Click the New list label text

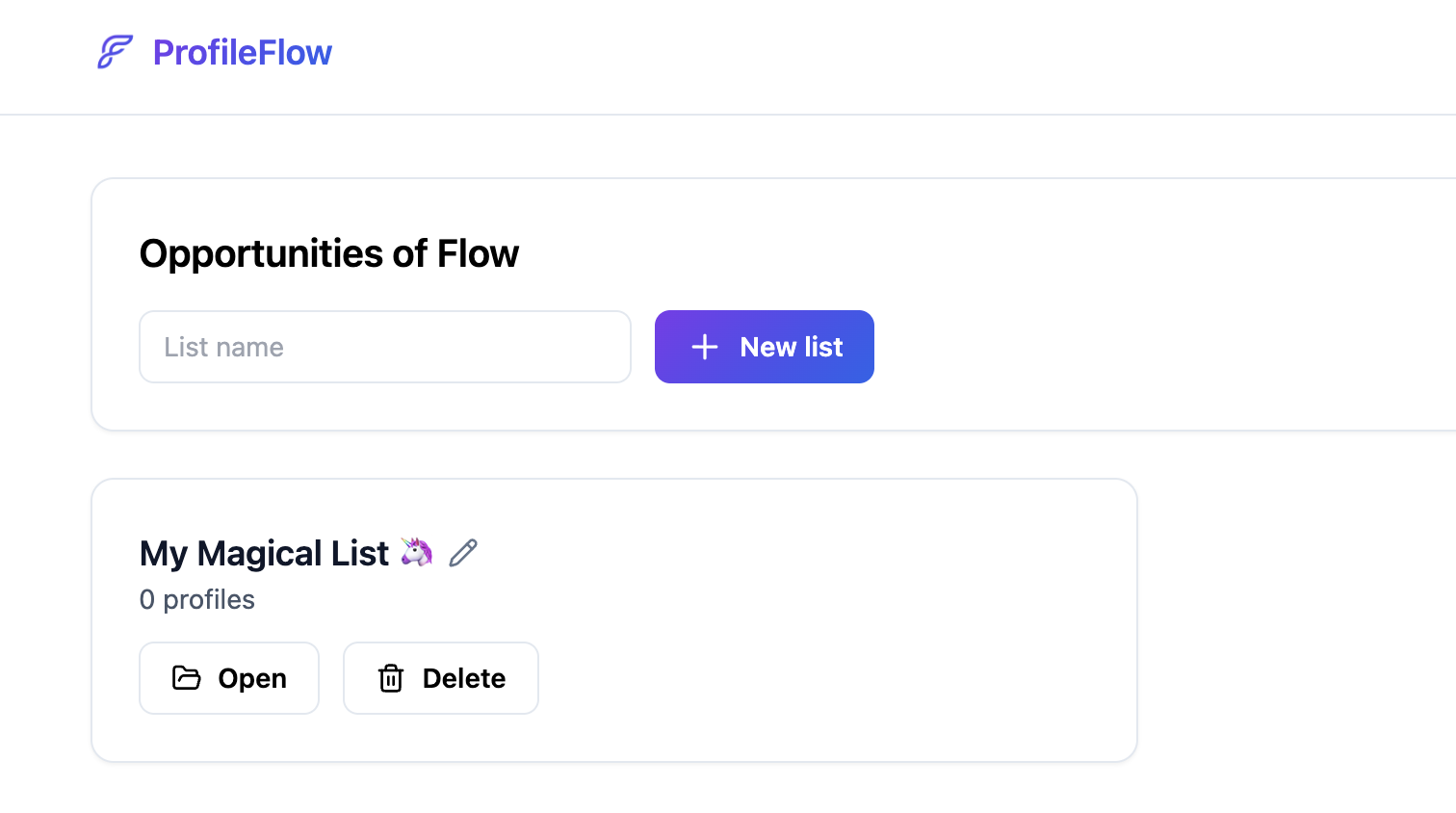pos(792,347)
